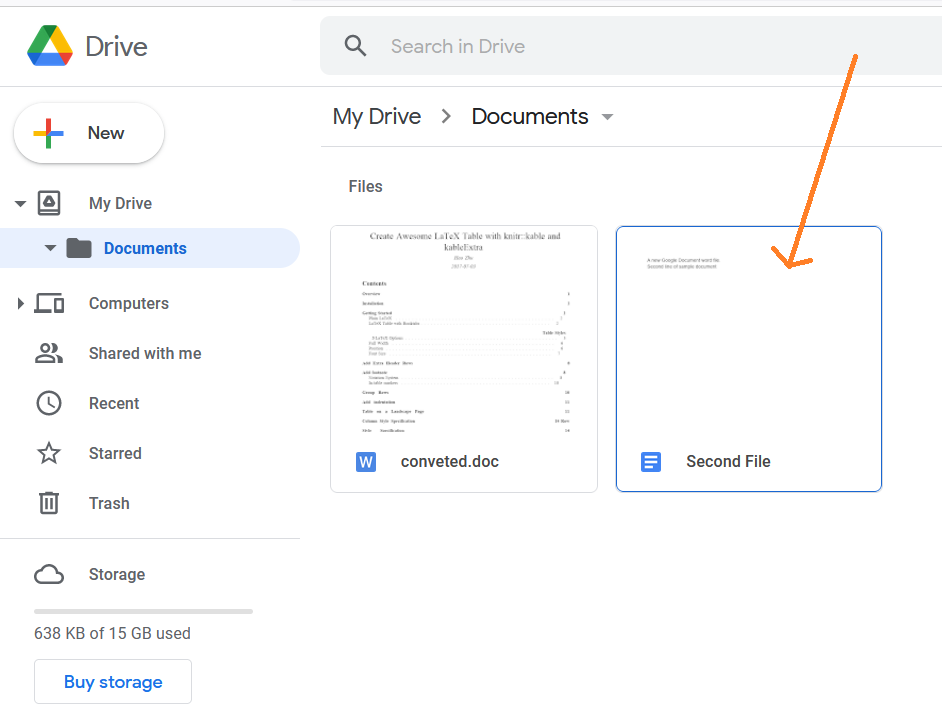Collapse the Documents folder arrow in sidebar

pyautogui.click(x=50, y=249)
